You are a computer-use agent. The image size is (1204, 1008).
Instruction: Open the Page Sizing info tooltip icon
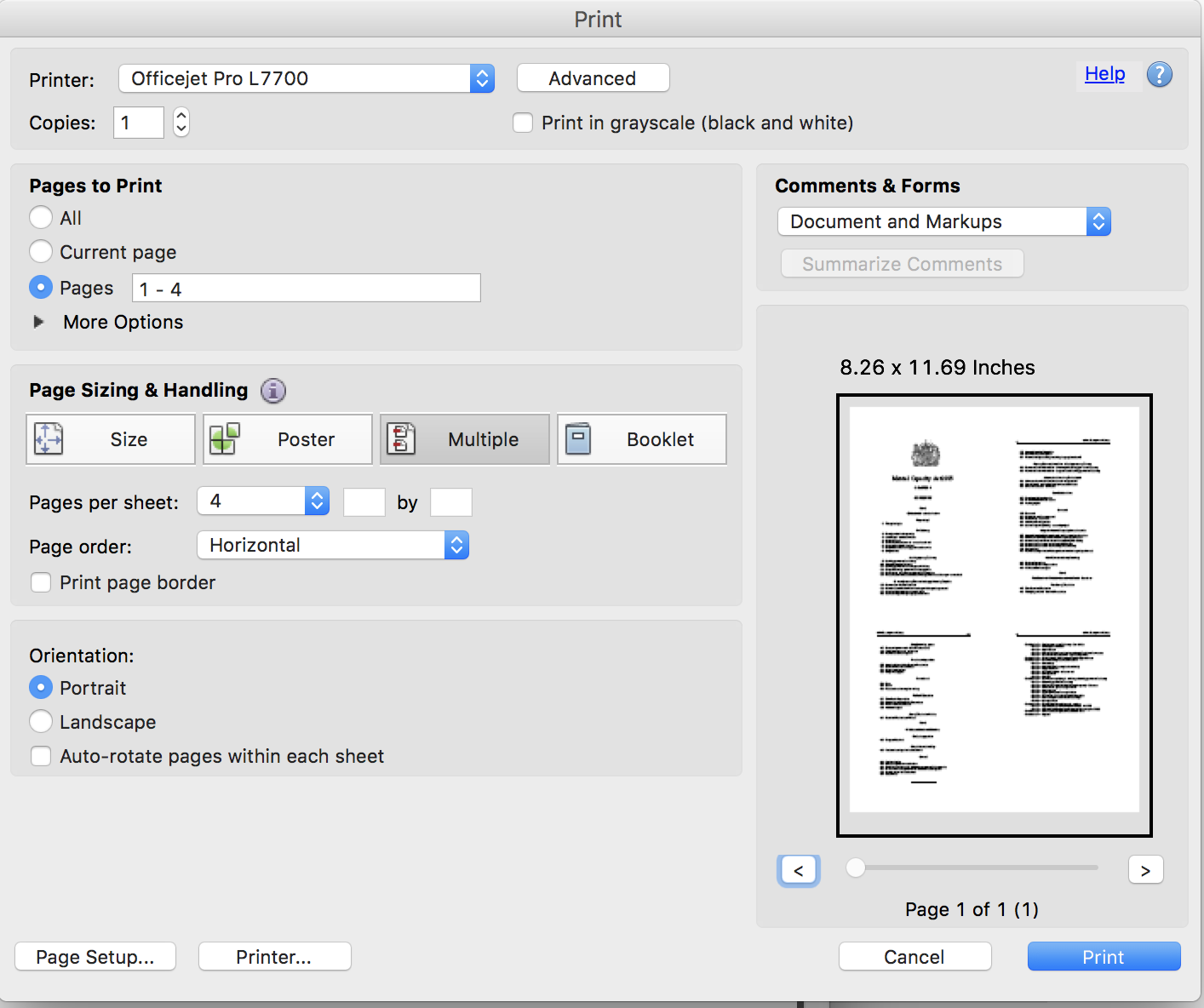point(273,391)
